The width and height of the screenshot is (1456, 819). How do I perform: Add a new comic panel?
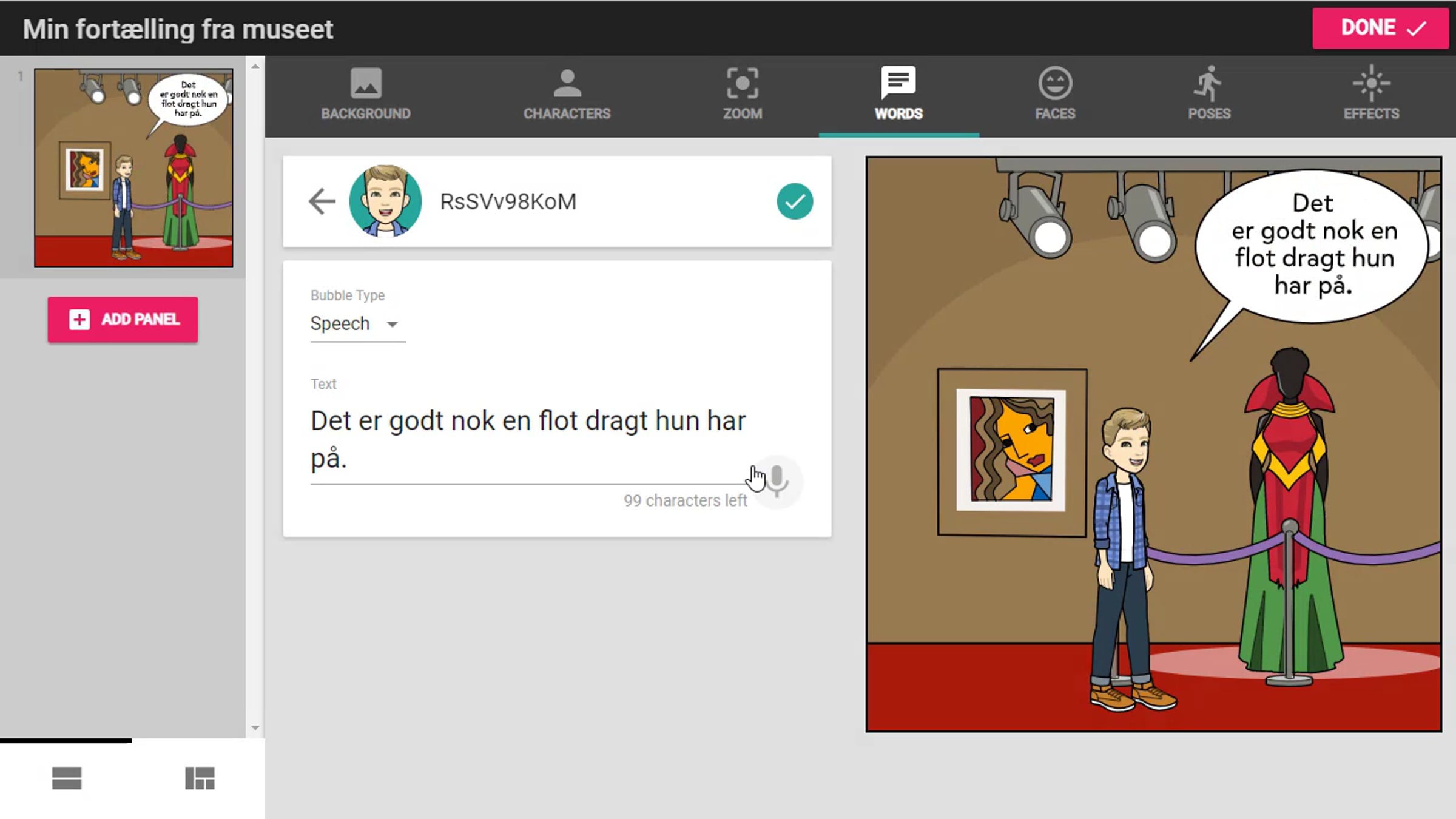tap(123, 319)
